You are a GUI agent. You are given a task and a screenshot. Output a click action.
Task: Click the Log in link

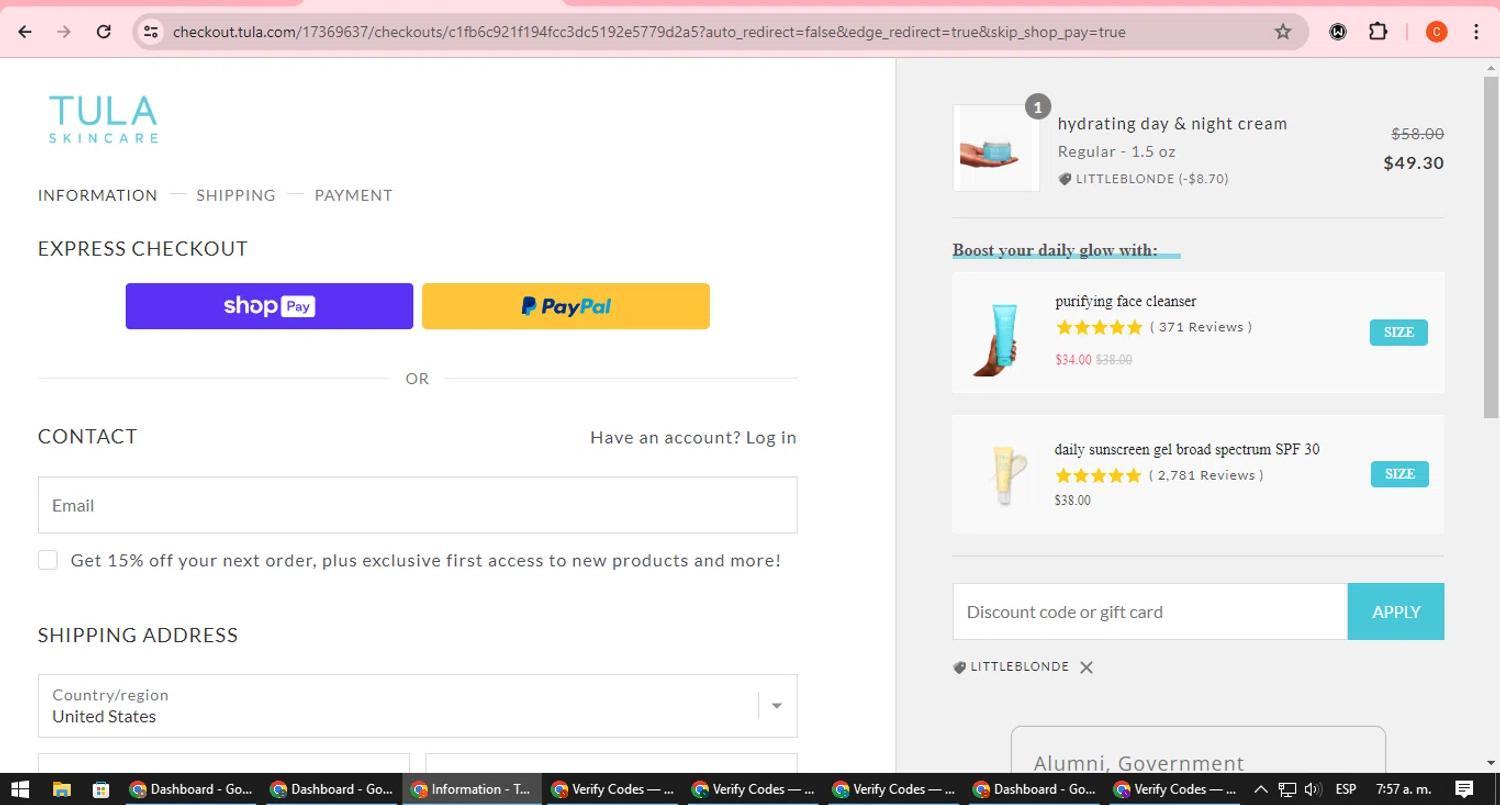pos(771,437)
